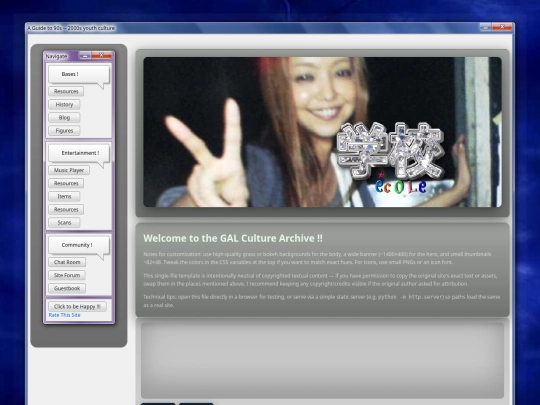
Task: Sign the Guestbook
Action: point(67,288)
